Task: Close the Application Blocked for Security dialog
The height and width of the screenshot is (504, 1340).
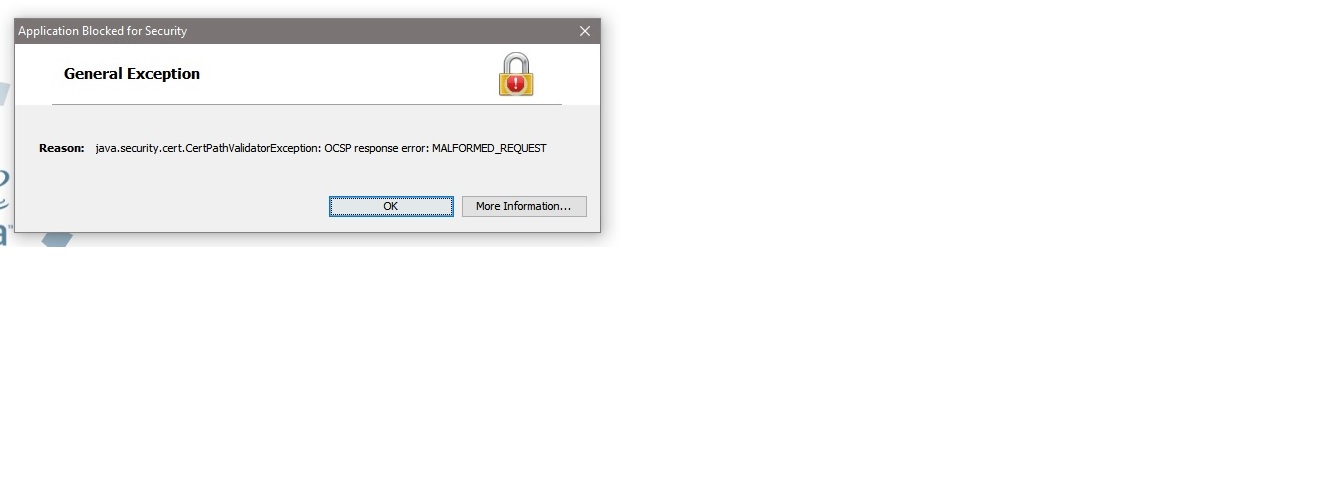Action: (585, 31)
